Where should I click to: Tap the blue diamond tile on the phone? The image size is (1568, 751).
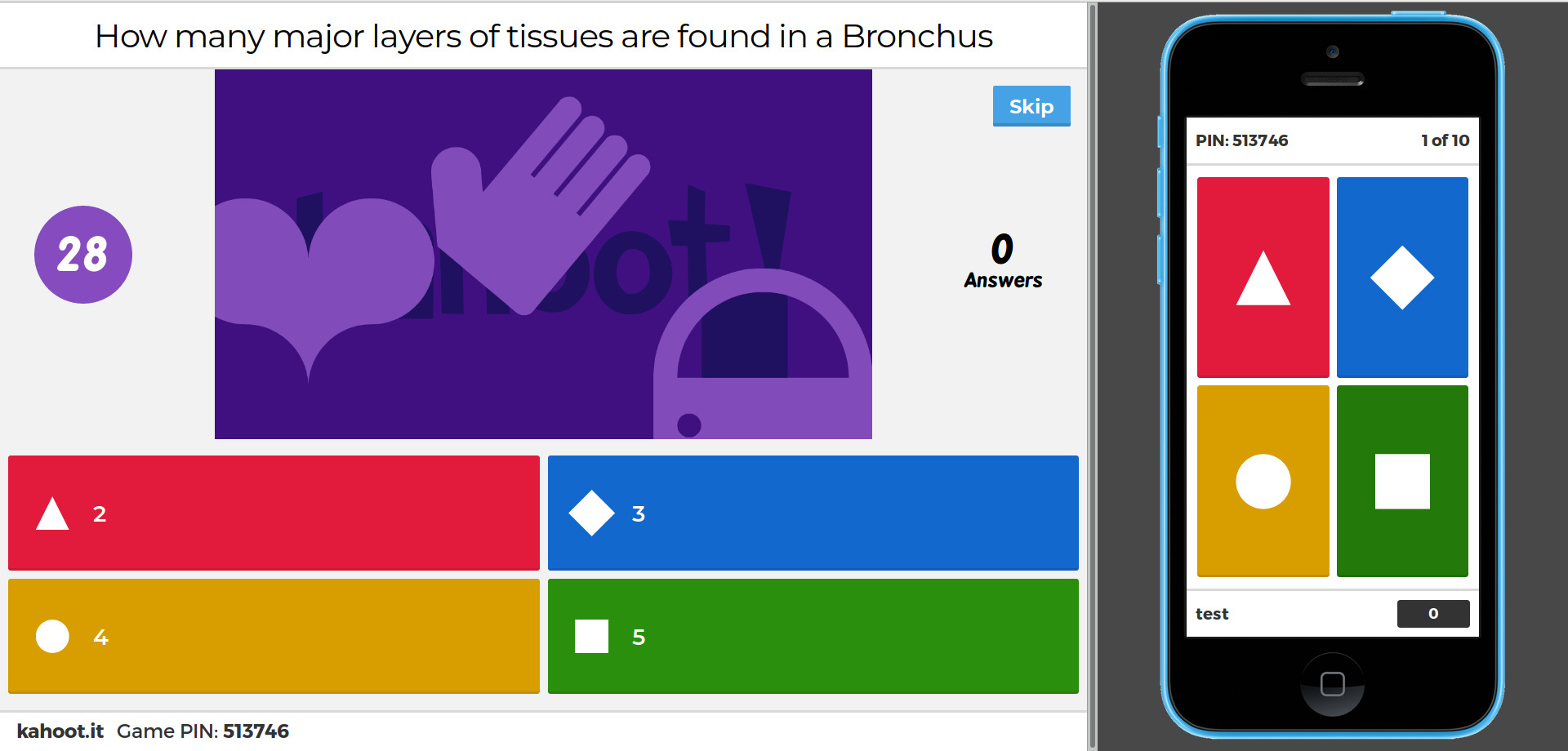[x=1402, y=277]
